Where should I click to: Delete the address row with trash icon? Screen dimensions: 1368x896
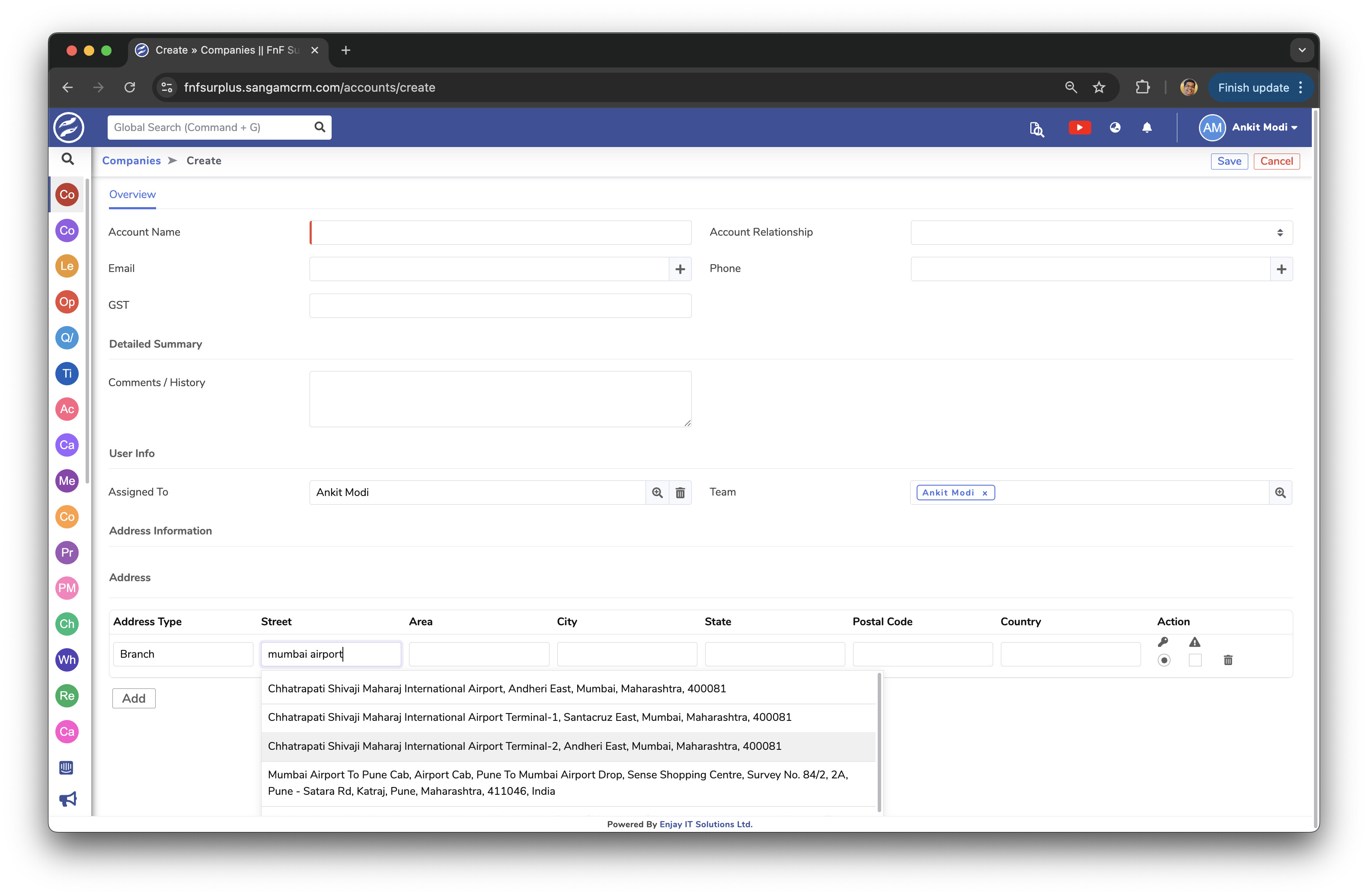click(1228, 660)
